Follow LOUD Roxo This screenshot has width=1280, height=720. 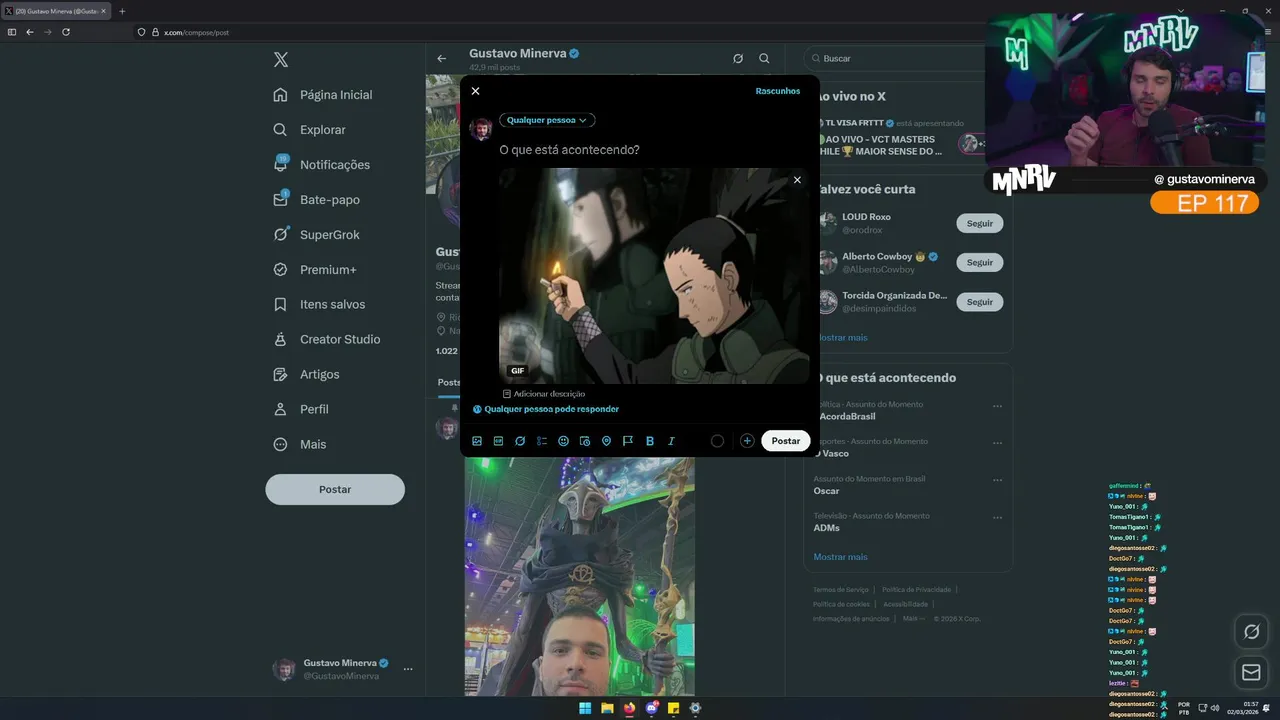[x=980, y=224]
